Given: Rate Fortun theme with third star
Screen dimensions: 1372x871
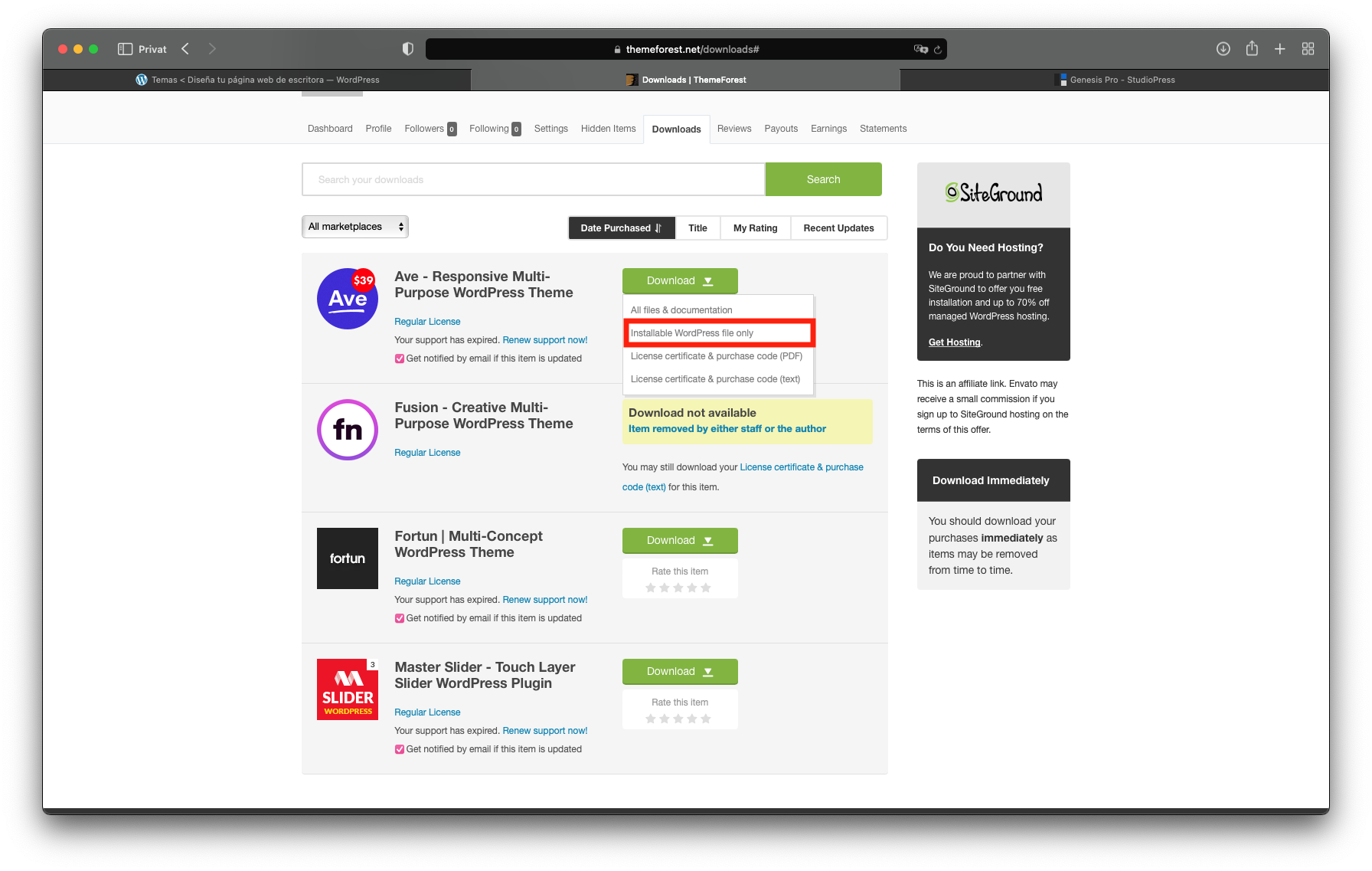Looking at the screenshot, I should (x=678, y=588).
